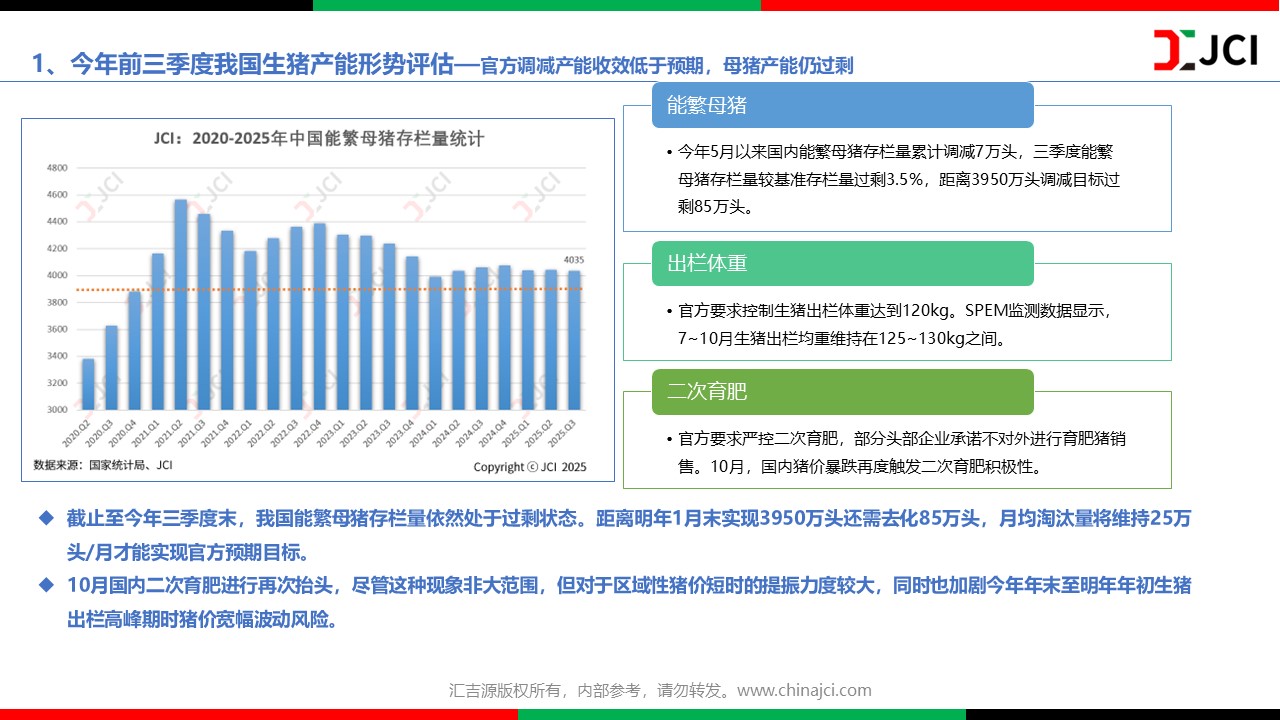1280x720 pixels.
Task: Click the 数据来源：国家统计局、JCI source text
Action: [x=103, y=465]
